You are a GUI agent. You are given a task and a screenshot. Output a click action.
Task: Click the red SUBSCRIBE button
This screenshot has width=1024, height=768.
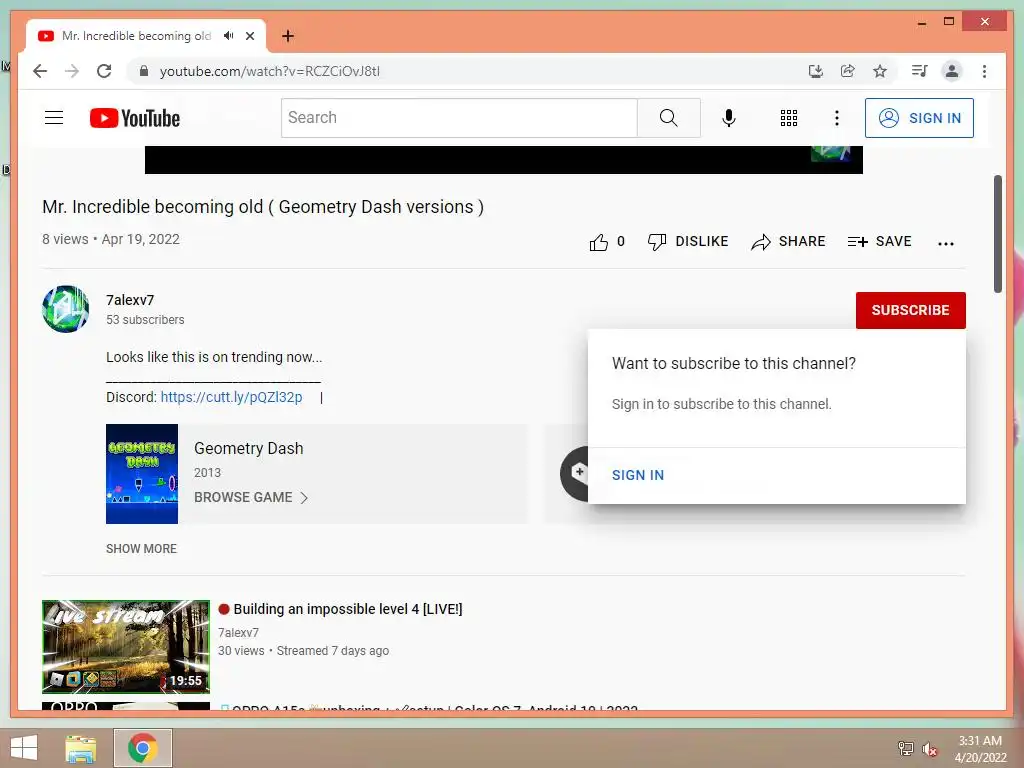click(910, 310)
